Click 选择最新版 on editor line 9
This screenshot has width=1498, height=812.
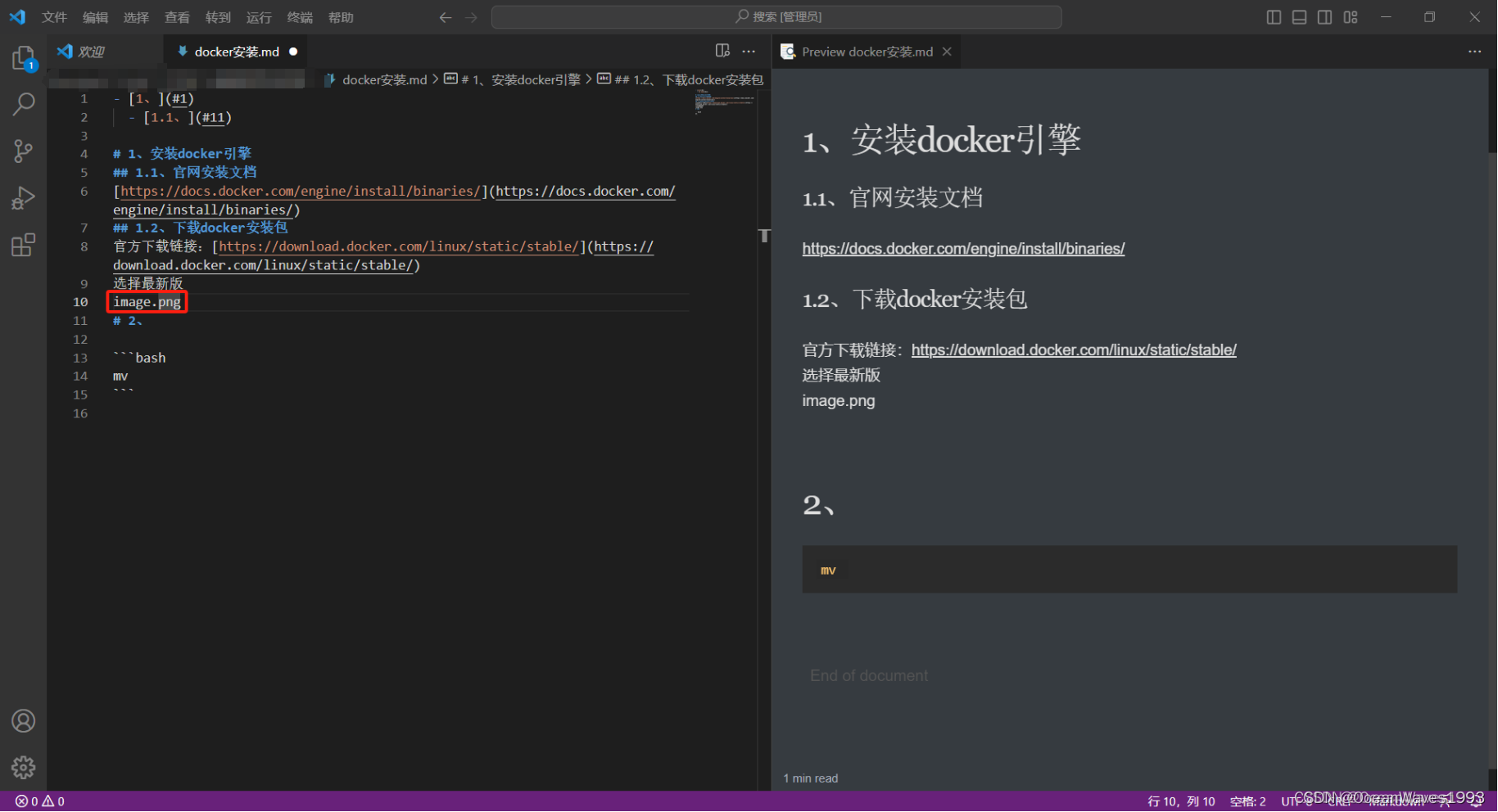[148, 283]
